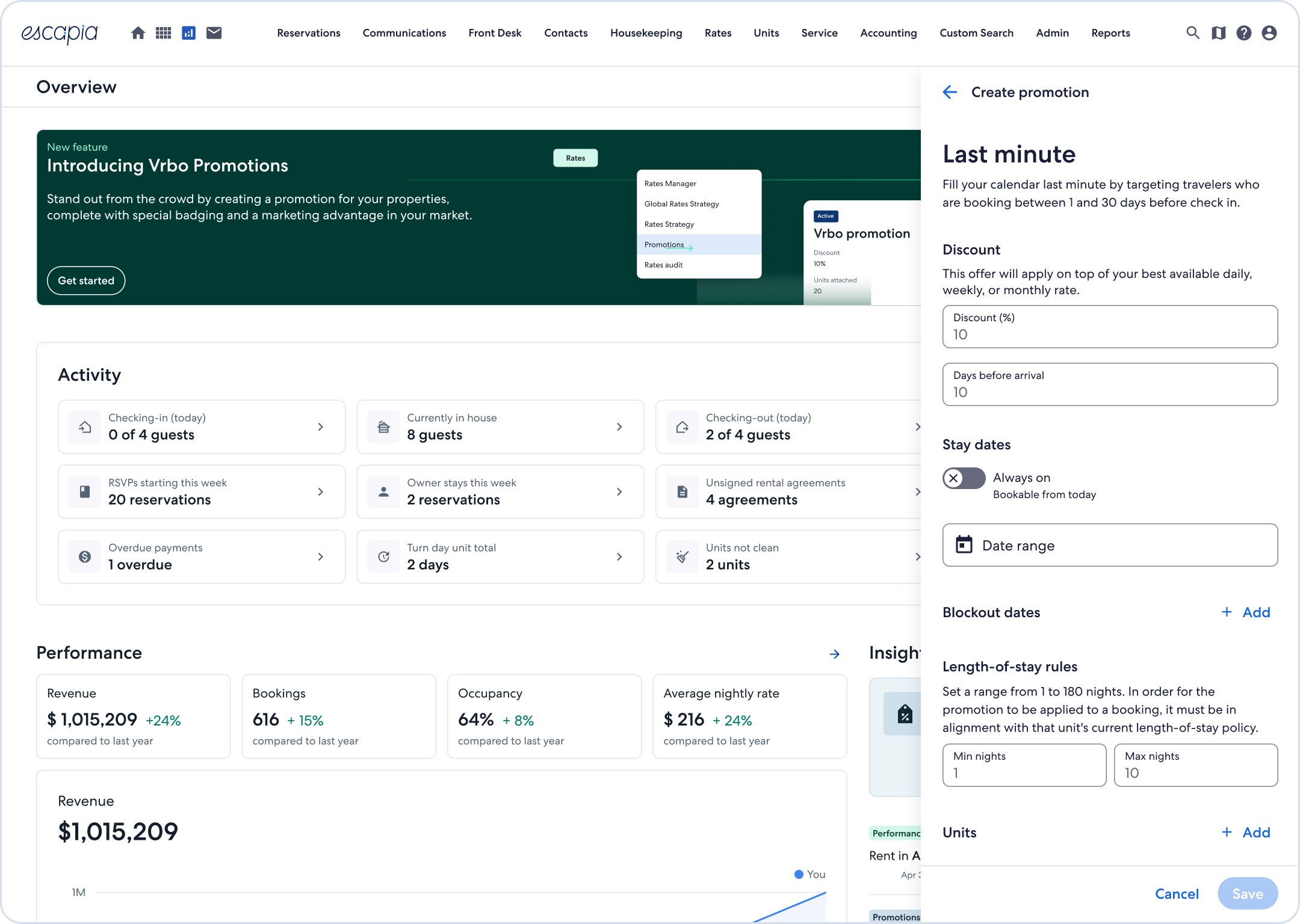Screen dimensions: 1300x924
Task: Expand the Currently in house card chevron
Action: 619,427
